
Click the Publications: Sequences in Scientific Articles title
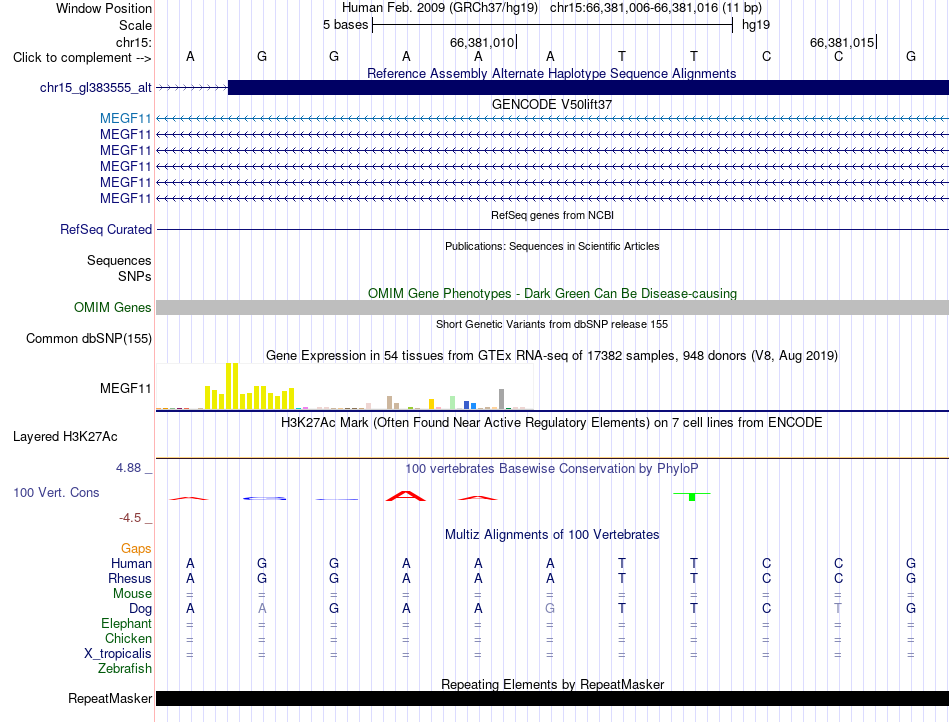point(552,246)
